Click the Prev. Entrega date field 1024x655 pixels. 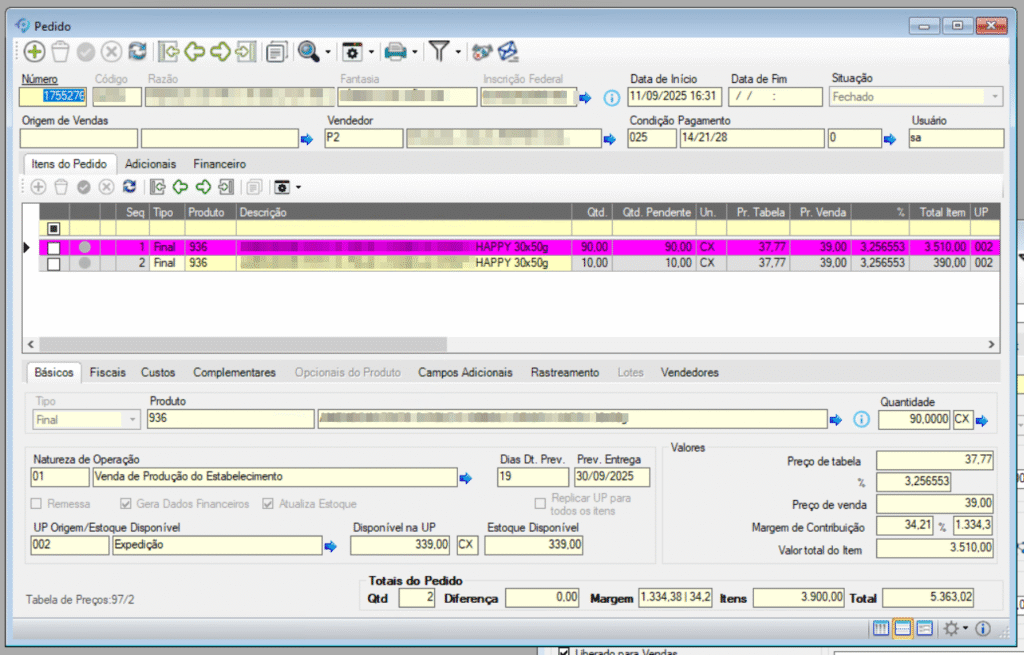click(x=612, y=477)
